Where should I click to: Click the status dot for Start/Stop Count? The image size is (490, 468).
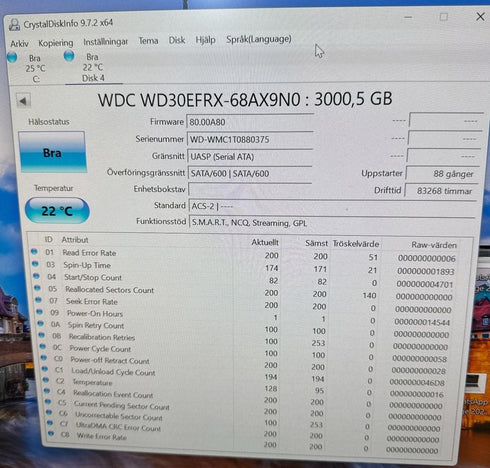tap(36, 276)
